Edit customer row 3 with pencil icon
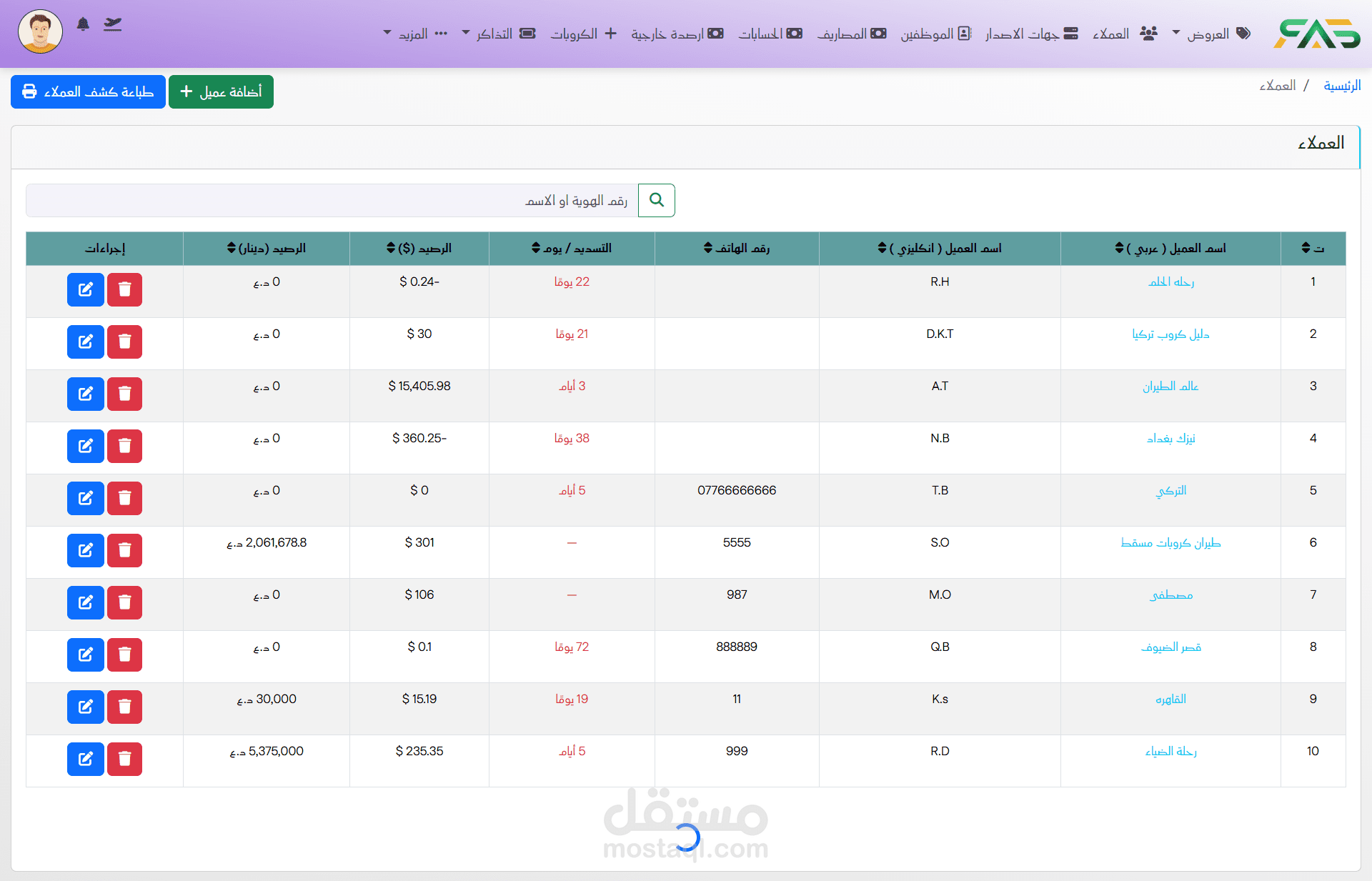 point(85,394)
